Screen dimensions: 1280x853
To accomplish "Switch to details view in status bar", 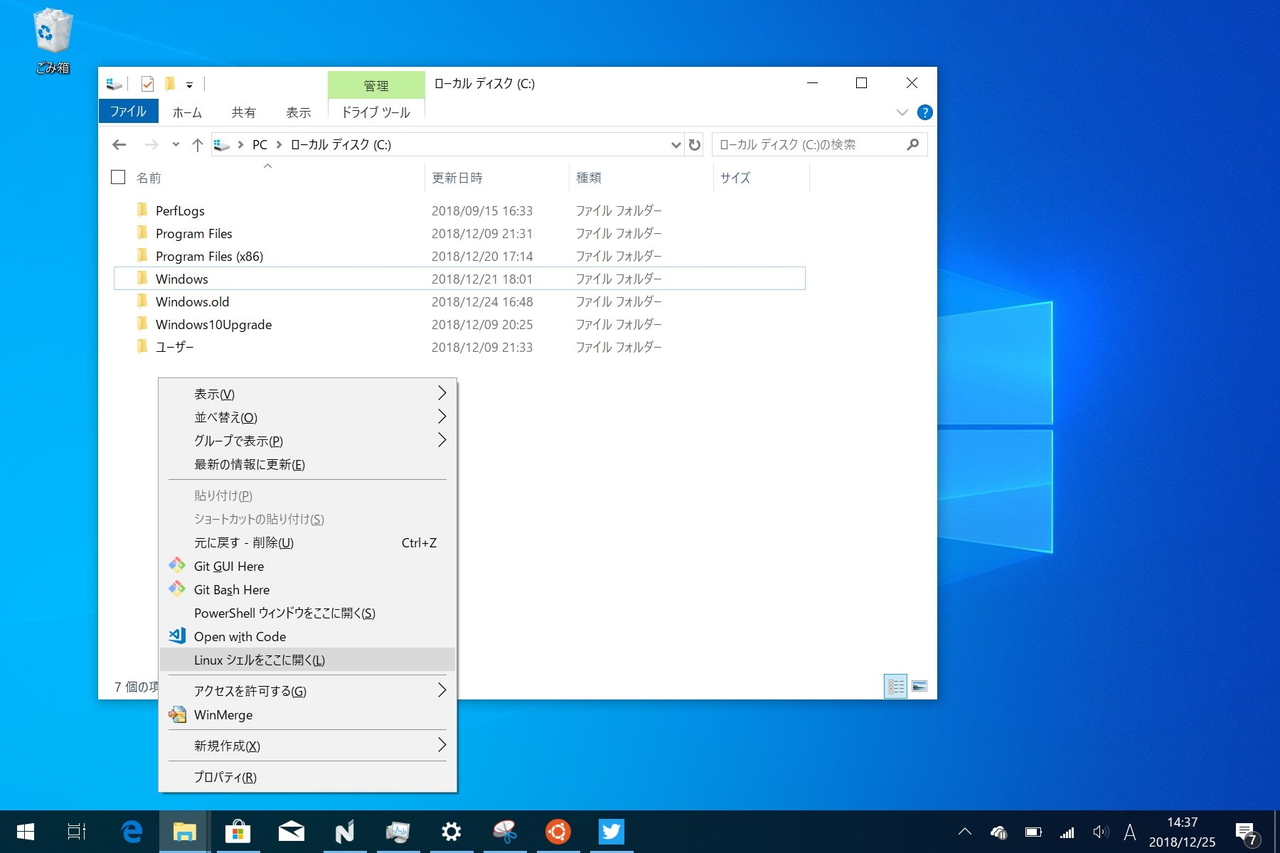I will point(895,686).
